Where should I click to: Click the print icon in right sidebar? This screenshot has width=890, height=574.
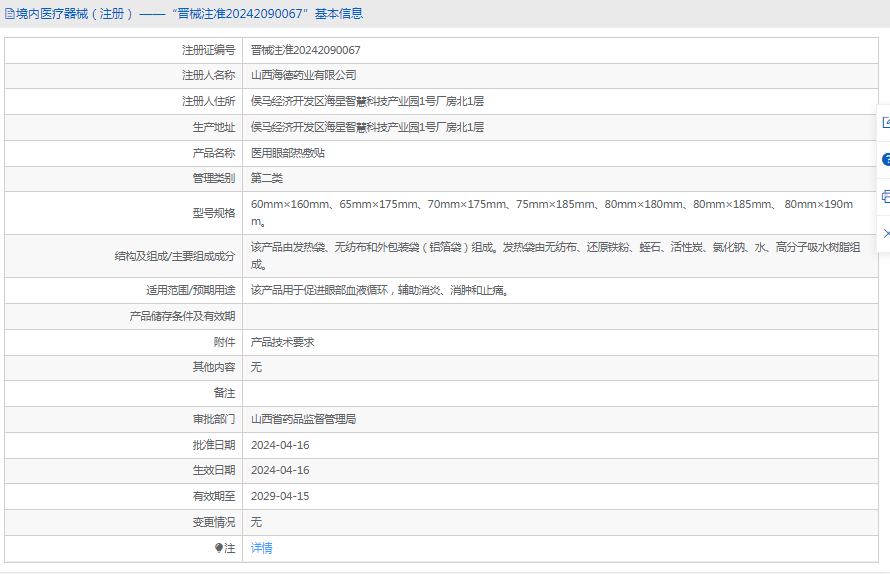click(885, 196)
